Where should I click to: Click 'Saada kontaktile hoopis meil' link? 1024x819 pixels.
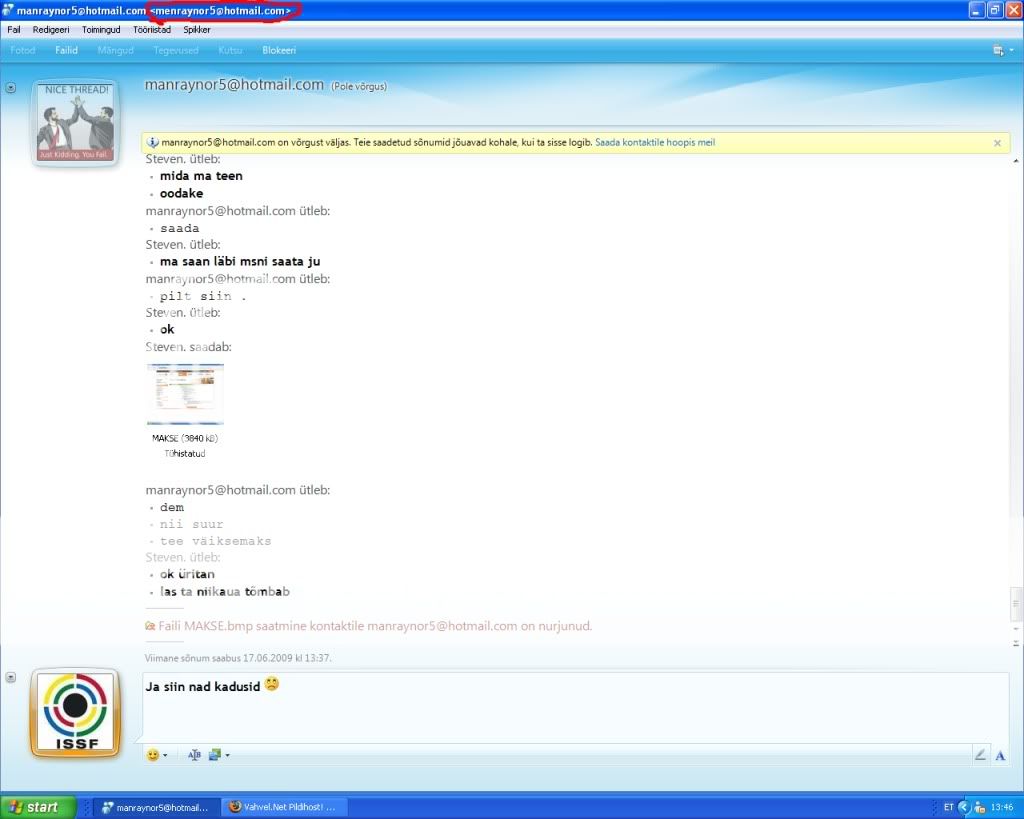(655, 143)
